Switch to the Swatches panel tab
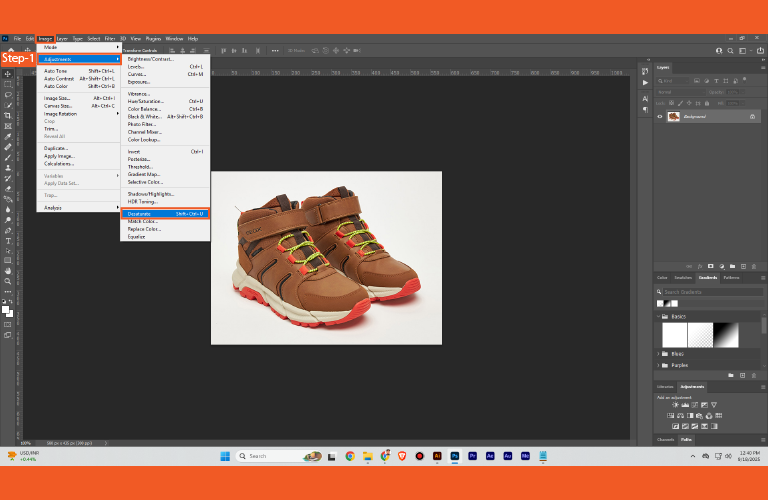768x500 pixels. point(683,277)
